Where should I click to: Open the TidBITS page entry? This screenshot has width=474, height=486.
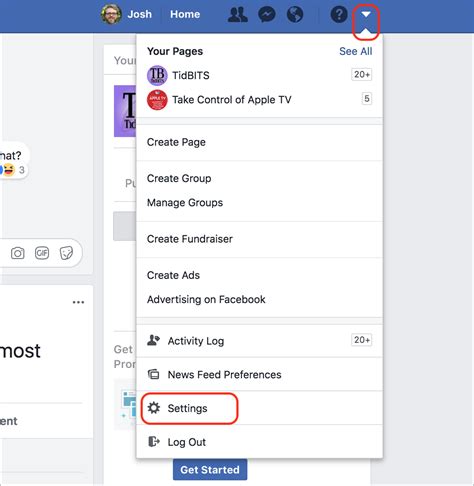point(259,75)
